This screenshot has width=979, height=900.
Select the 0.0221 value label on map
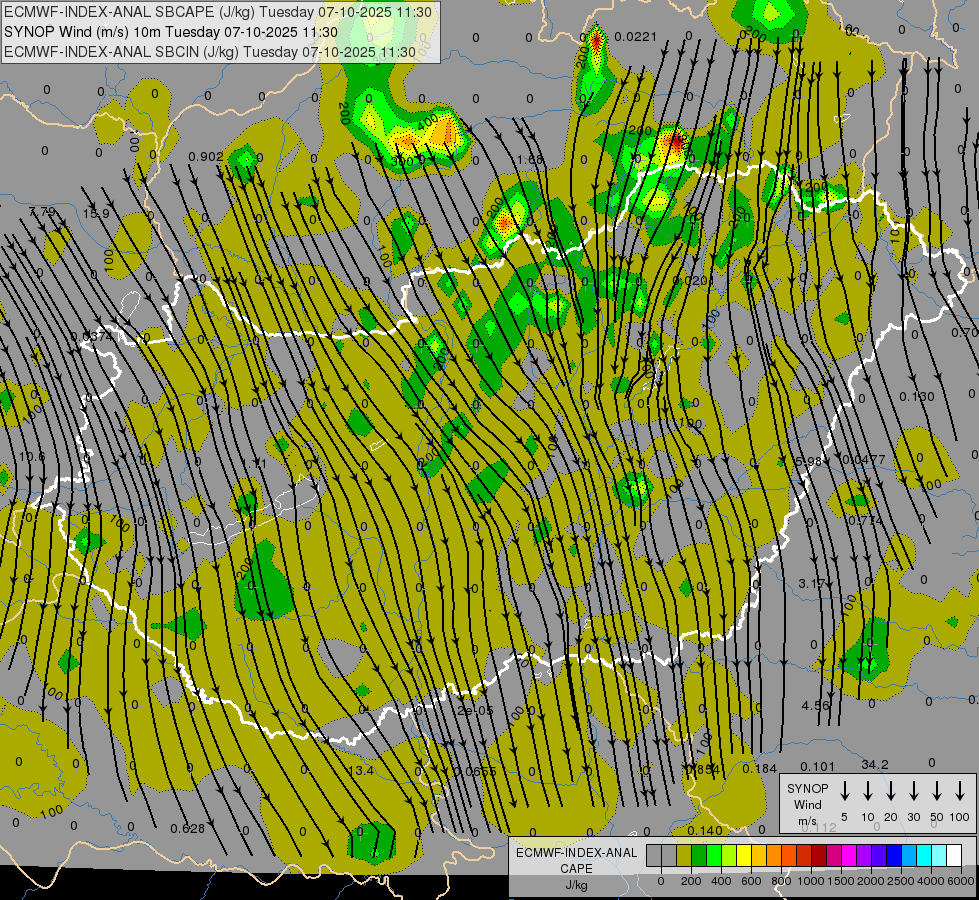635,36
